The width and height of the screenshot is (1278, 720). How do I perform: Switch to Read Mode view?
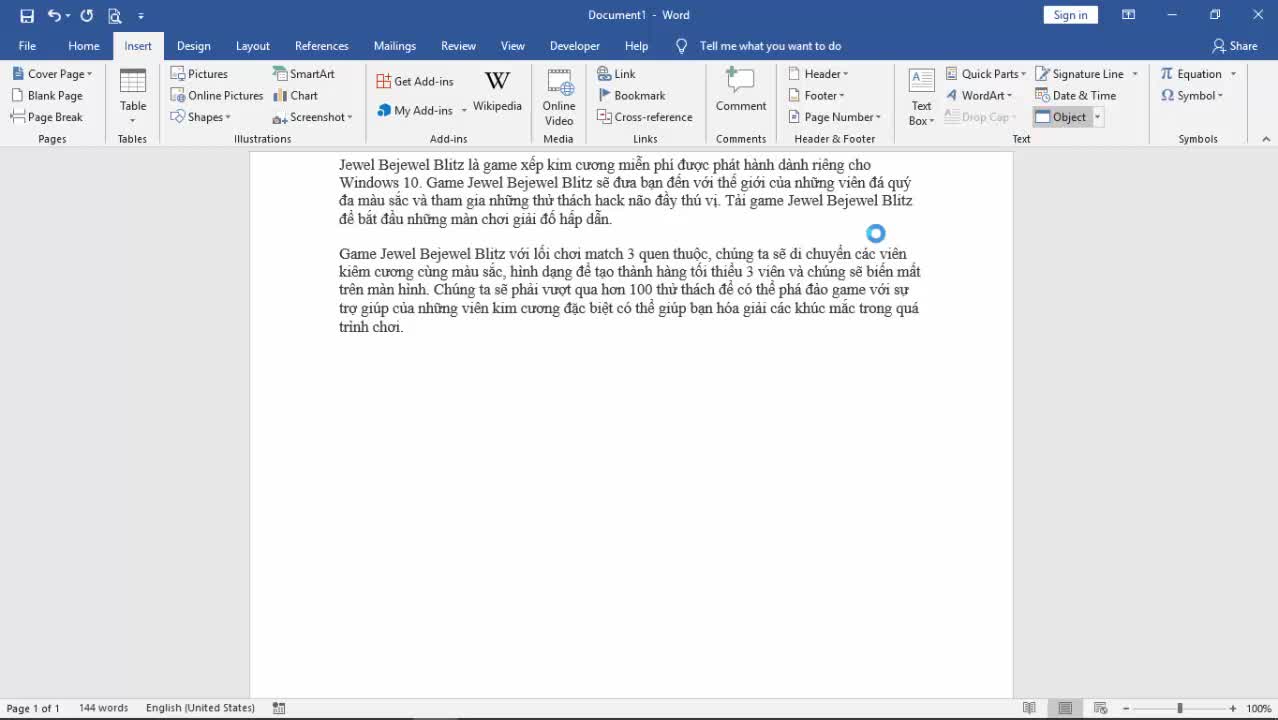[x=1029, y=708]
